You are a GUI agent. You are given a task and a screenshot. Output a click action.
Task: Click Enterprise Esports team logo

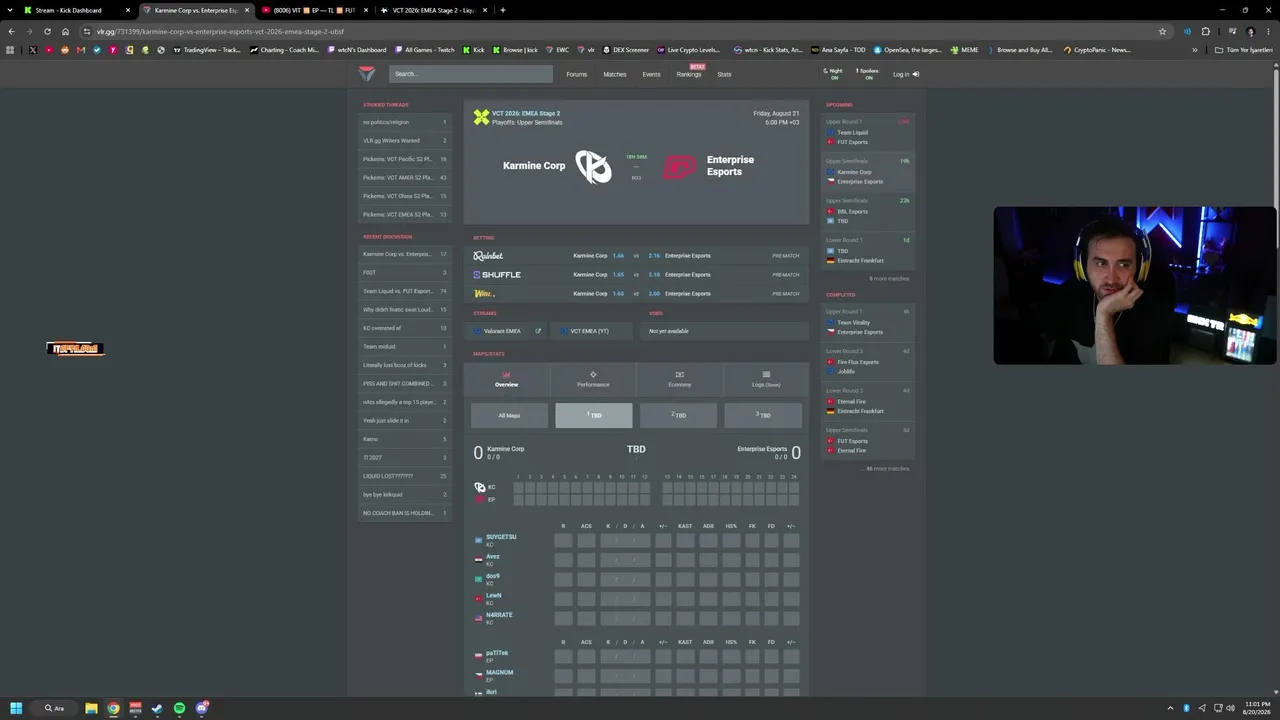pos(680,167)
